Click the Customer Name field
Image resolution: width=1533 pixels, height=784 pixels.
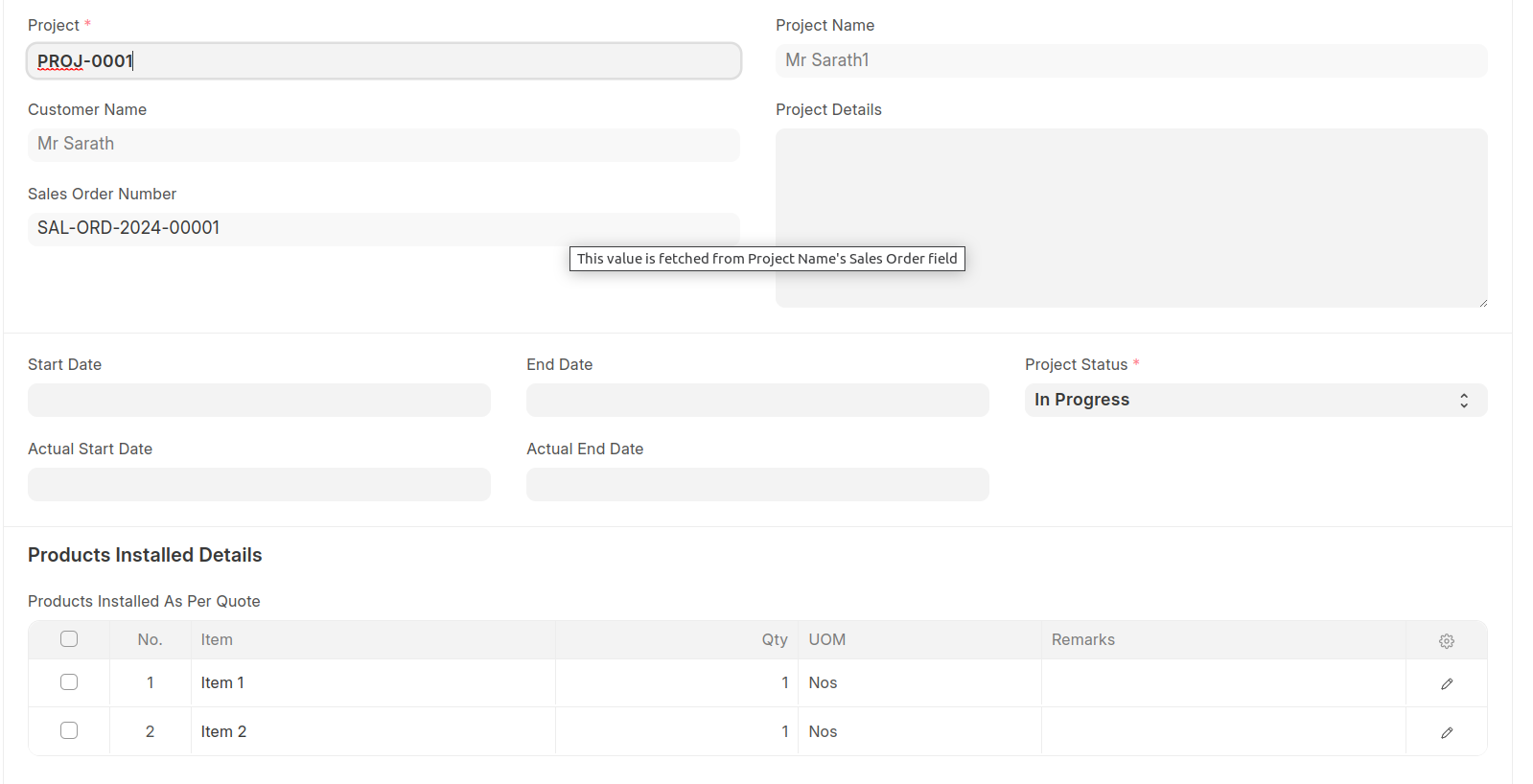click(x=383, y=145)
